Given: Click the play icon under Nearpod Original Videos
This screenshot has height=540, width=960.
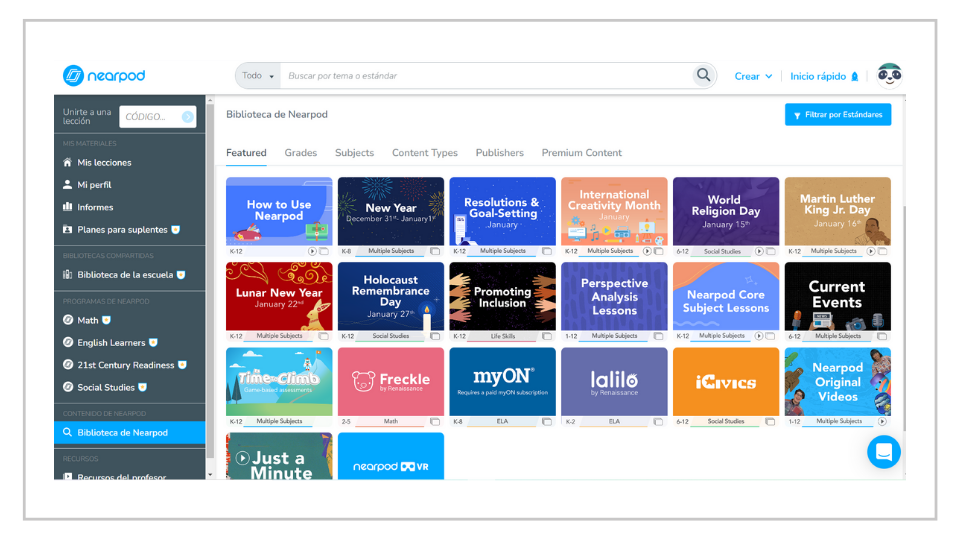Looking at the screenshot, I should pyautogui.click(x=882, y=421).
